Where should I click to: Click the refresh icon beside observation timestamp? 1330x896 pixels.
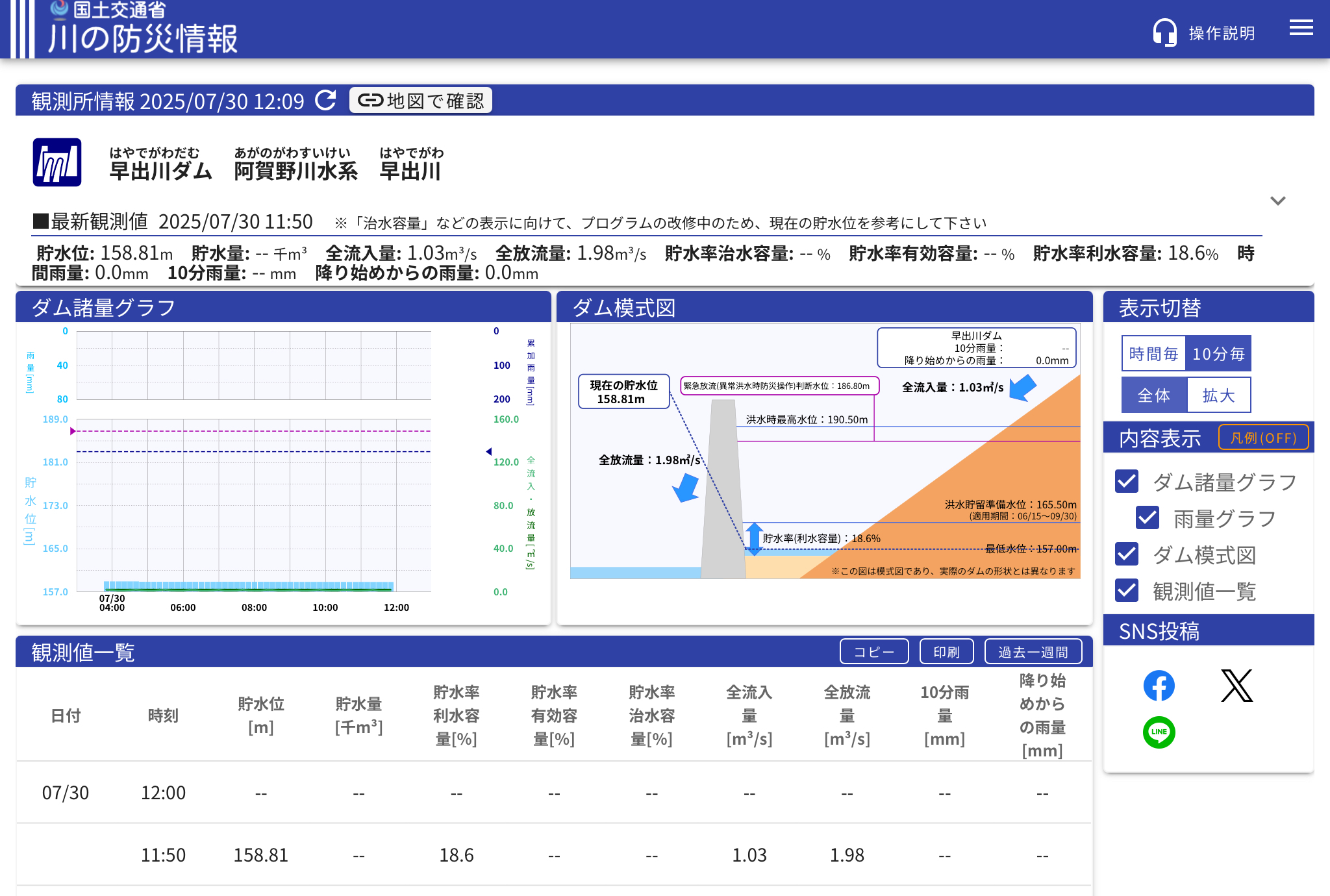click(x=325, y=101)
